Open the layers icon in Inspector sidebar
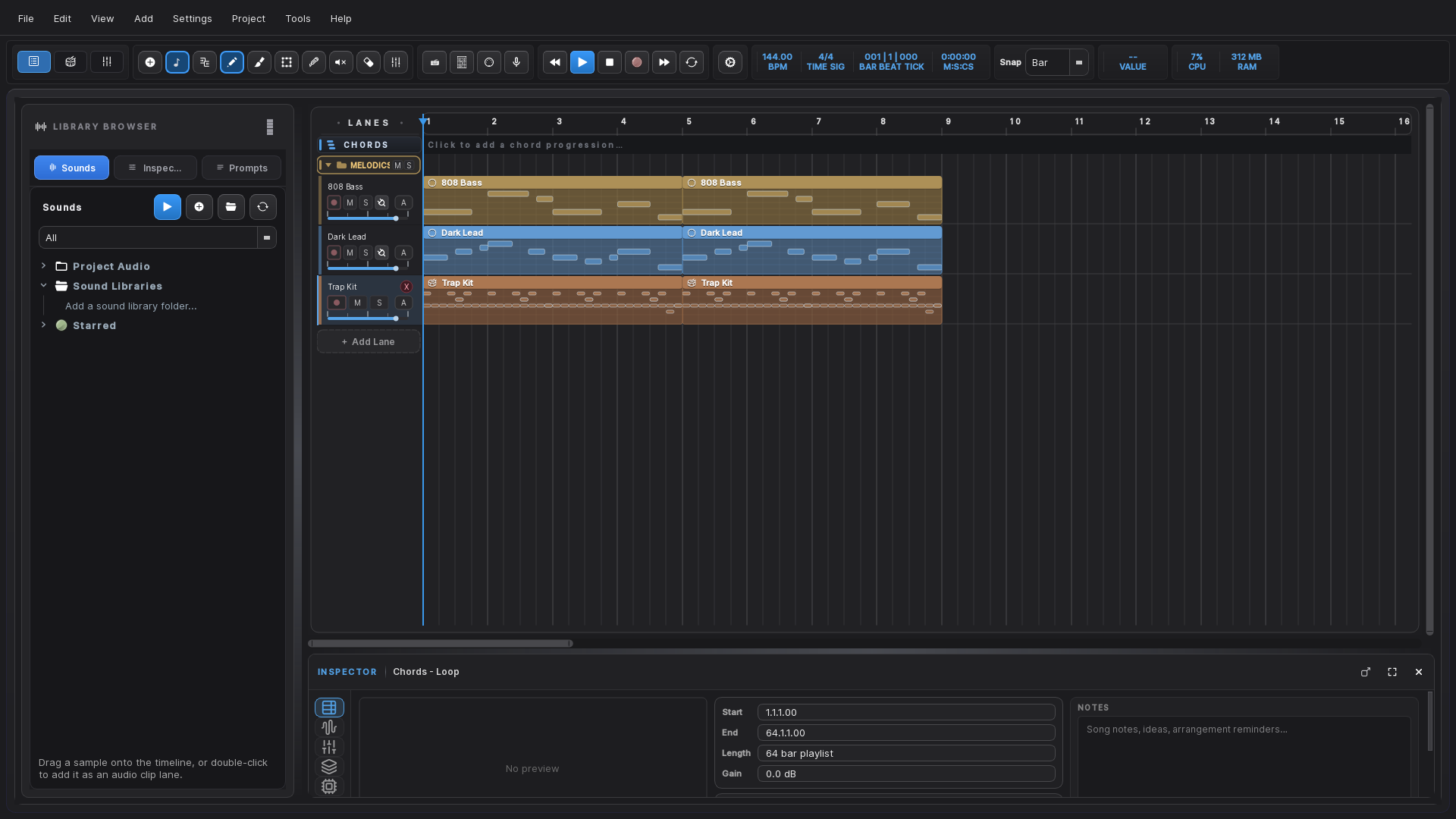Viewport: 1456px width, 819px height. coord(329,767)
